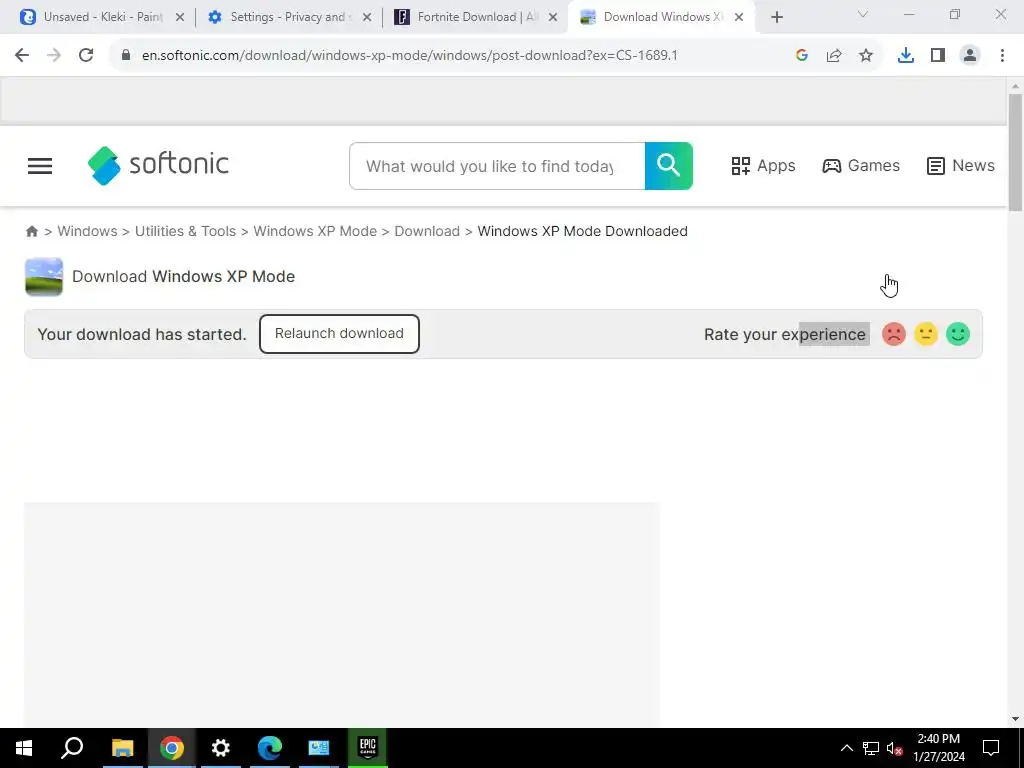Screen dimensions: 1024x768
Task: Open Chrome three-dot menu
Action: click(x=1002, y=56)
